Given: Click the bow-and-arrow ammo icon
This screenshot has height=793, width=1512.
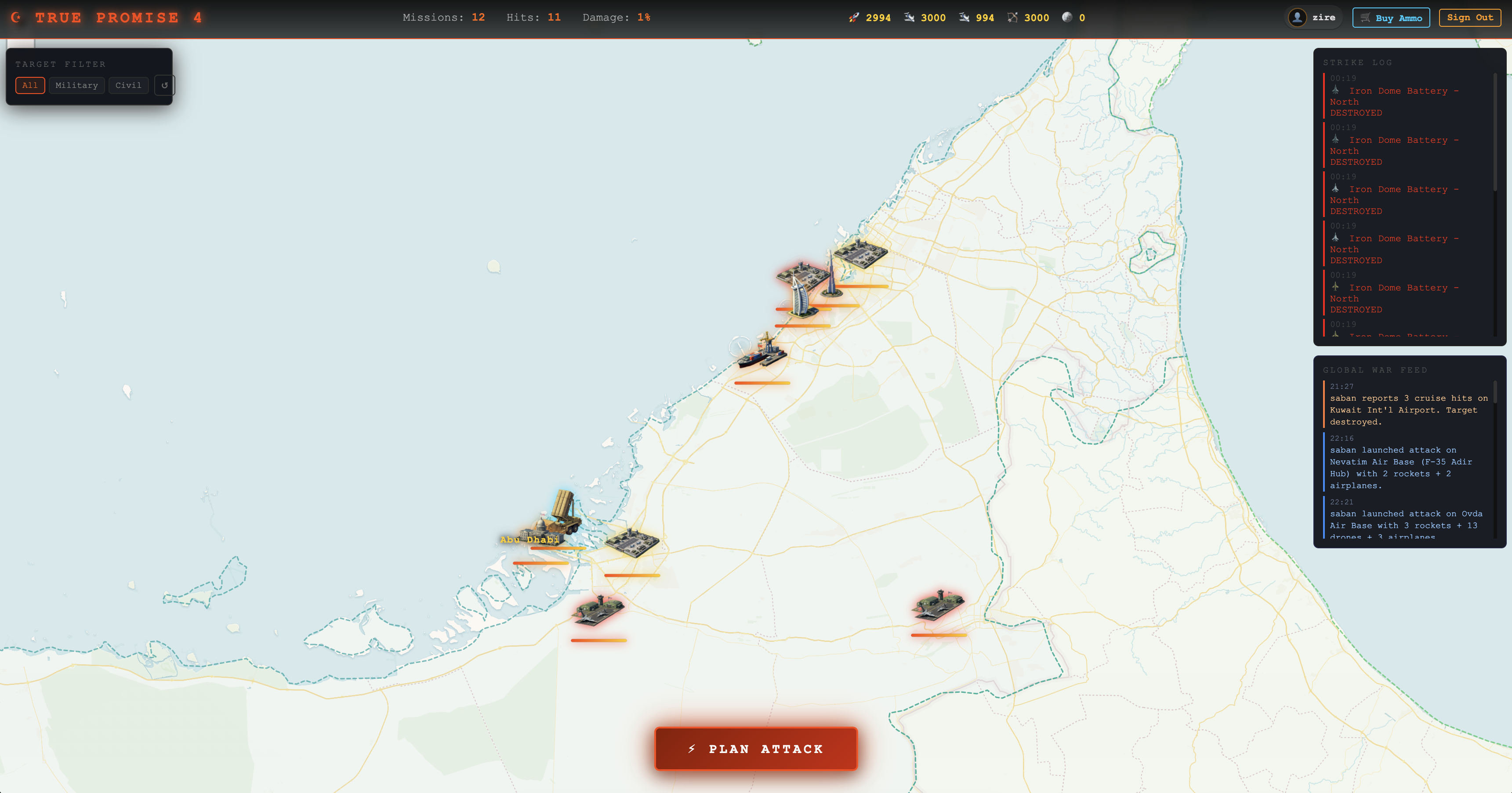Looking at the screenshot, I should pos(1012,18).
